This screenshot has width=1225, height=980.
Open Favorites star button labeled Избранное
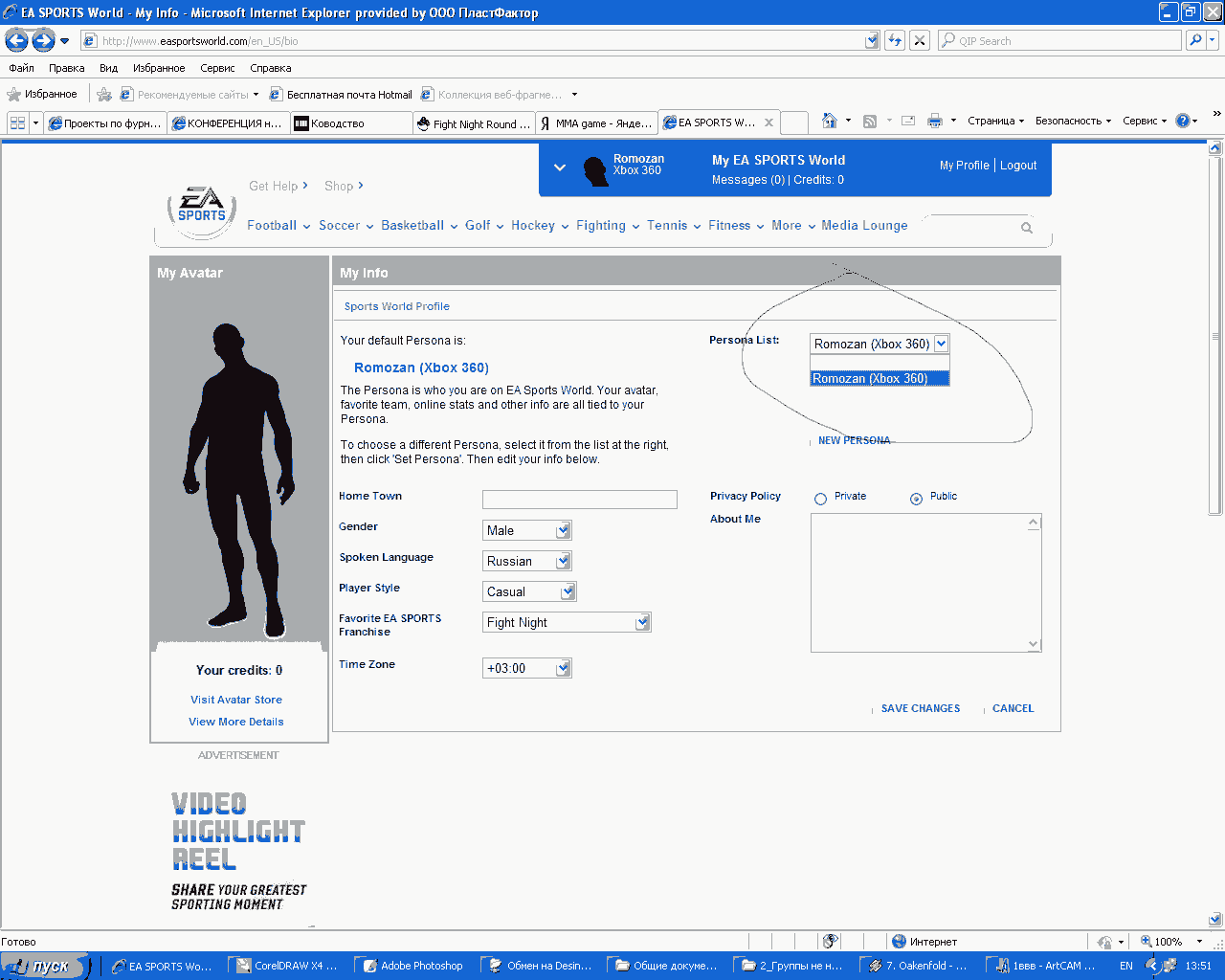click(x=42, y=94)
